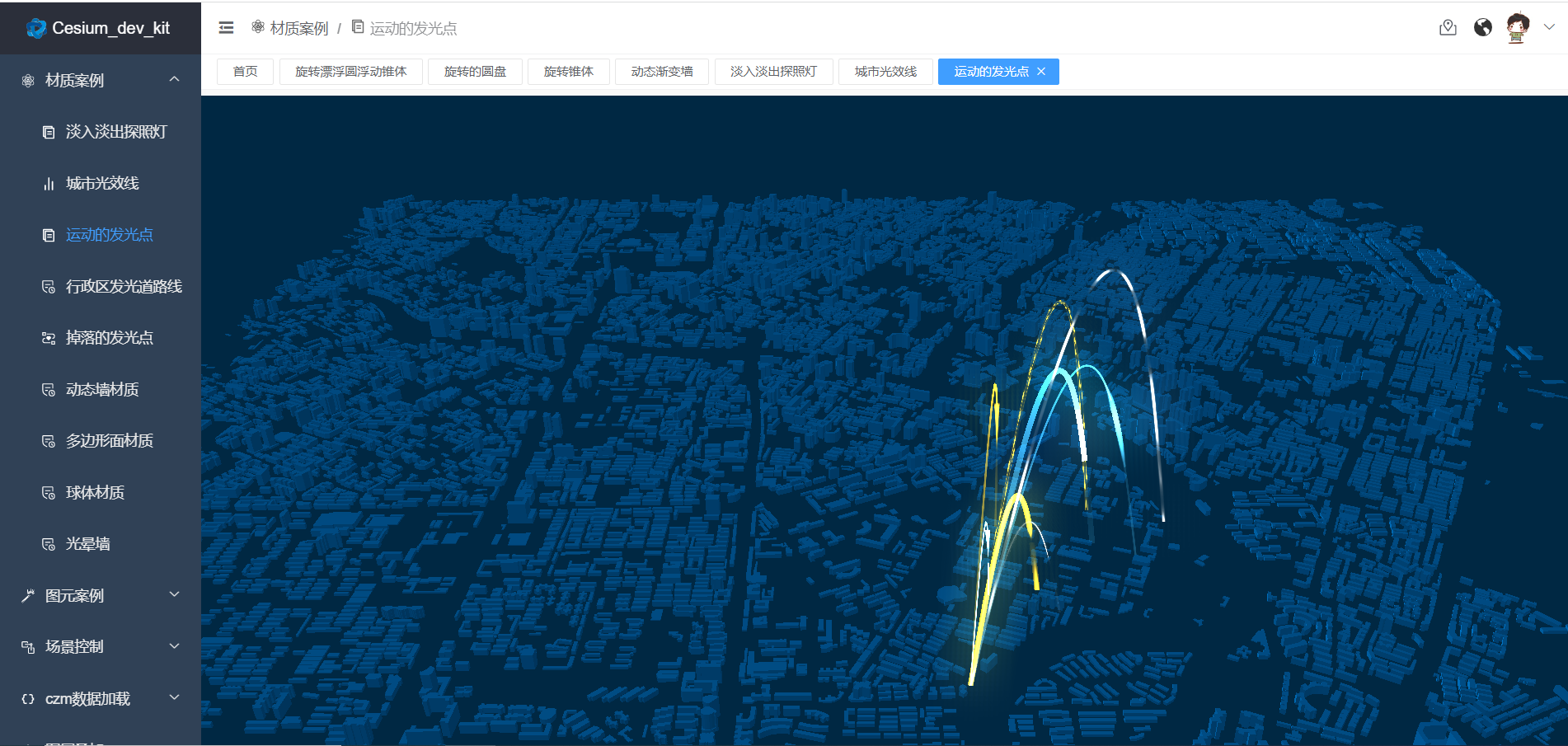The height and width of the screenshot is (746, 1568).
Task: Switch to the 城市光效线 tab
Action: point(885,72)
